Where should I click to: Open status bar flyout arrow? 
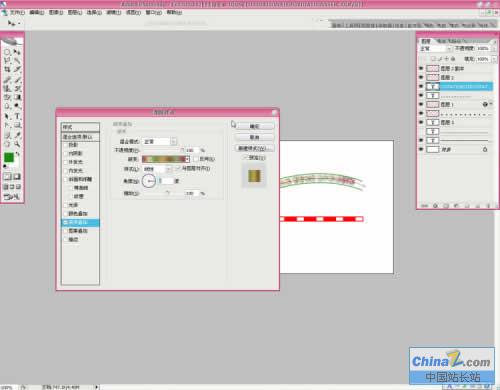click(x=97, y=387)
